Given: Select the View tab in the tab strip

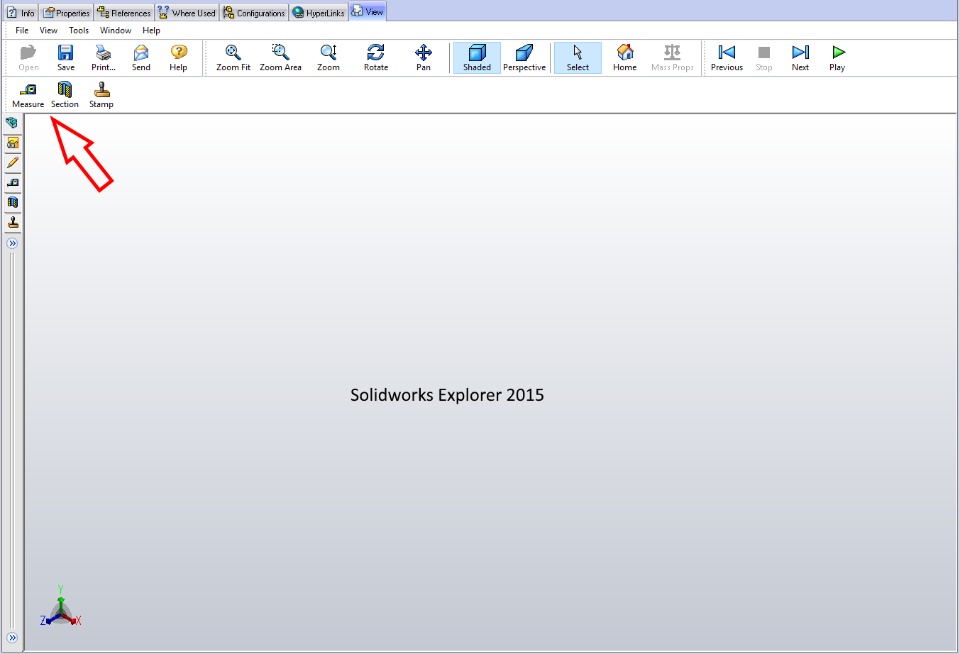Looking at the screenshot, I should point(367,11).
